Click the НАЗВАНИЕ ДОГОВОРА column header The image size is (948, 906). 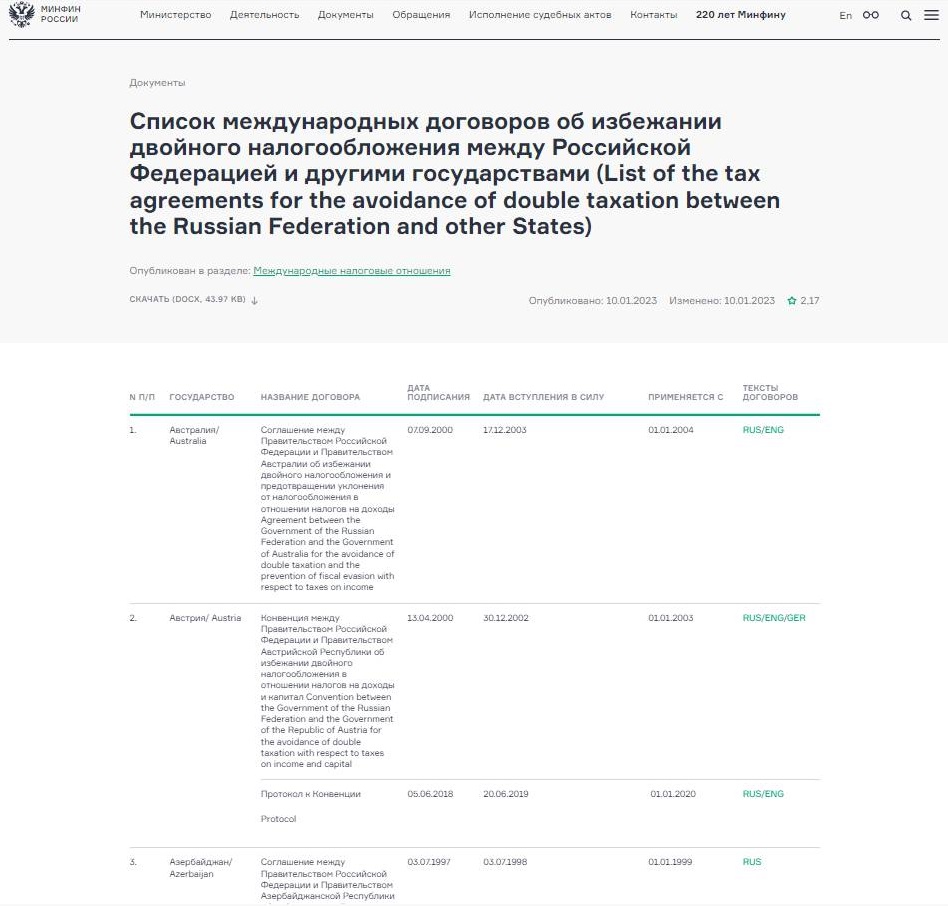(310, 397)
